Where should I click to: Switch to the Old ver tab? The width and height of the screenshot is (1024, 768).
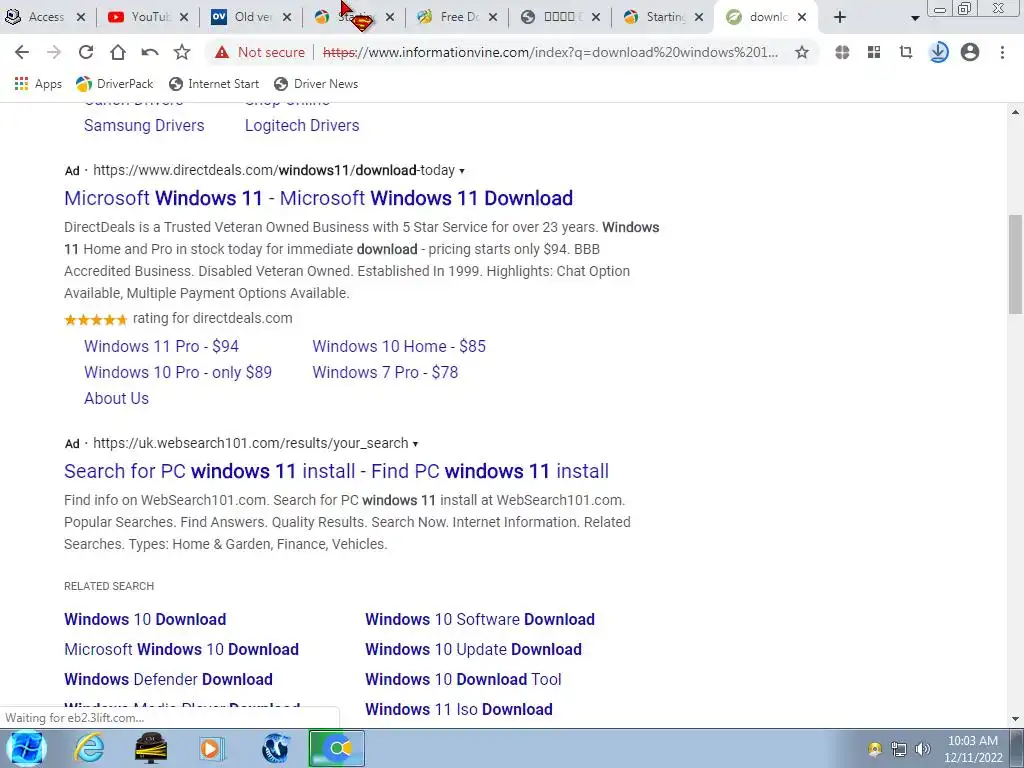pyautogui.click(x=251, y=17)
